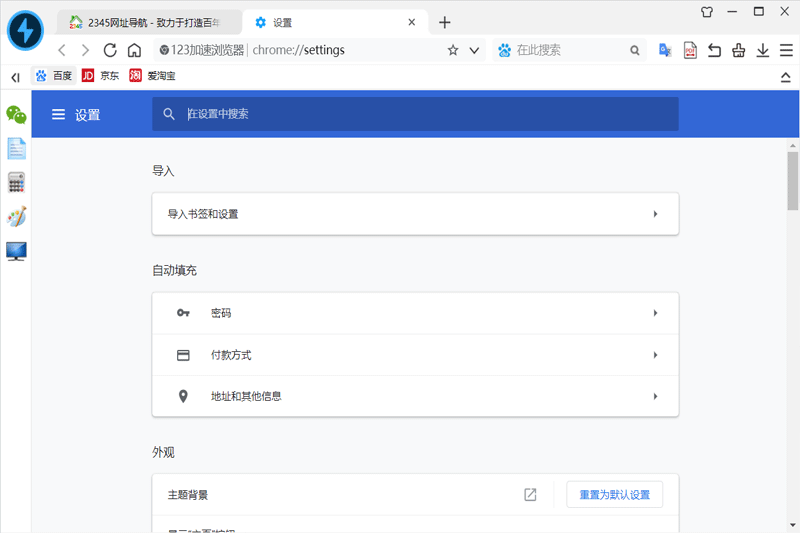Open WeChat from the sidebar
The height and width of the screenshot is (533, 800).
coord(16,114)
